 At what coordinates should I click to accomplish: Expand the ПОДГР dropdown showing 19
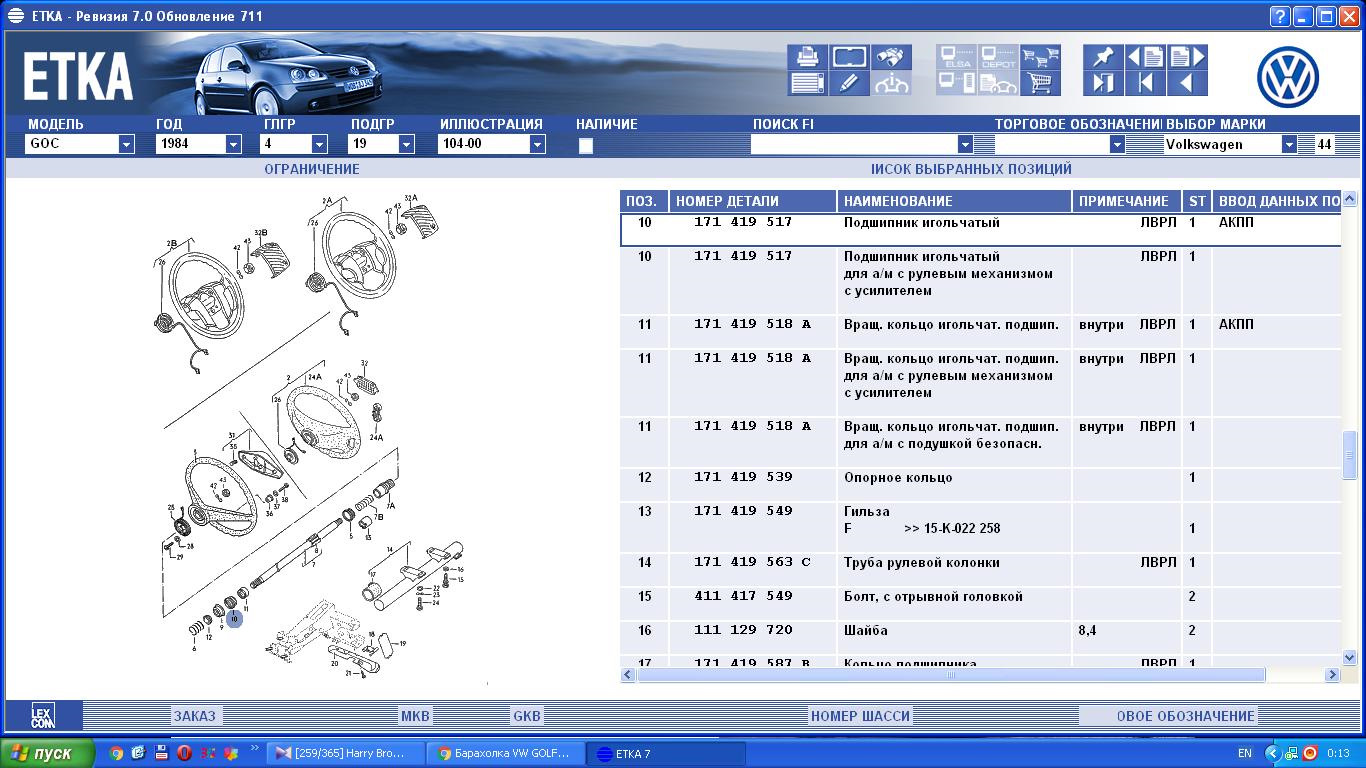[406, 144]
